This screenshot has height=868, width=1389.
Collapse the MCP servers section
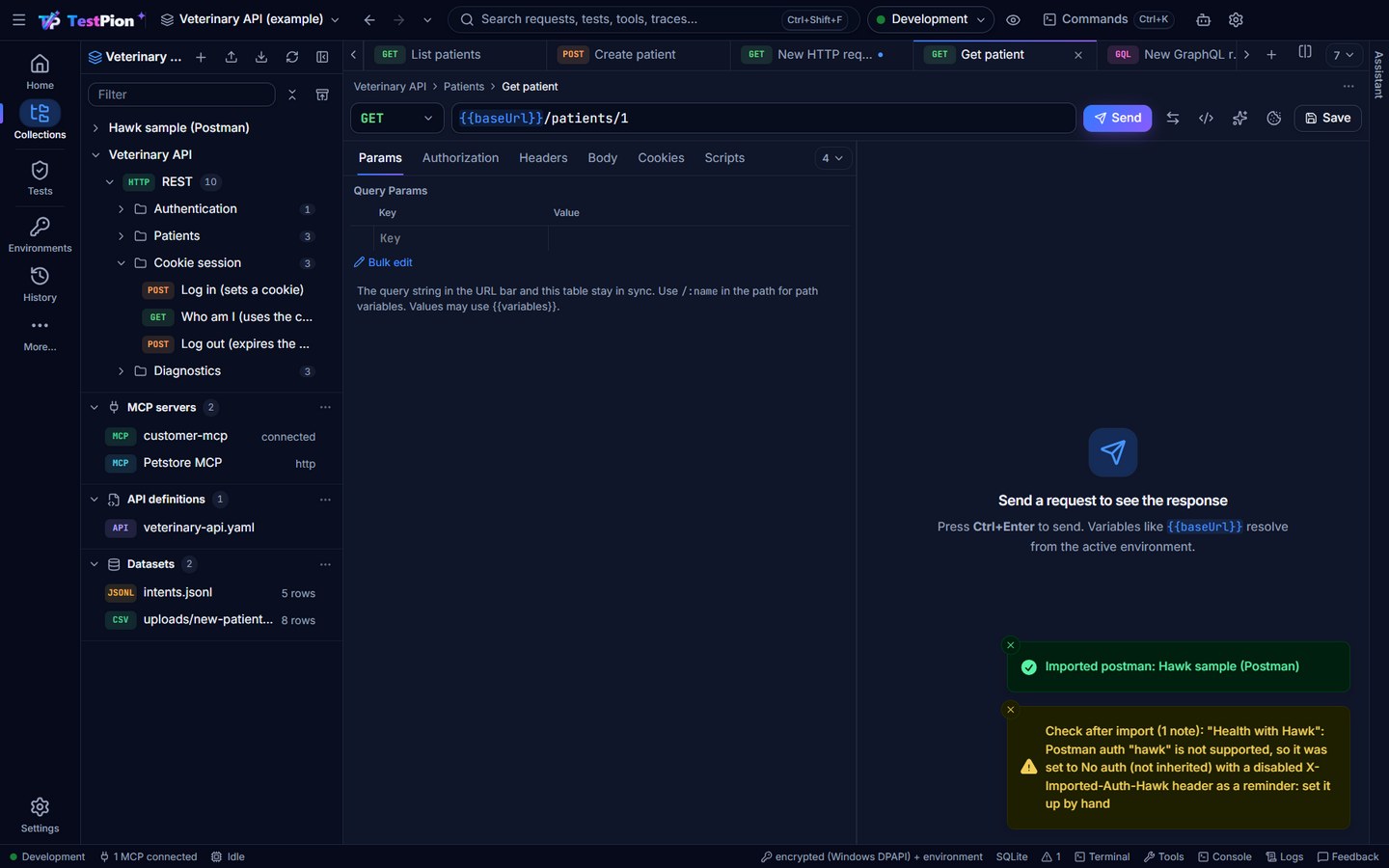(95, 407)
